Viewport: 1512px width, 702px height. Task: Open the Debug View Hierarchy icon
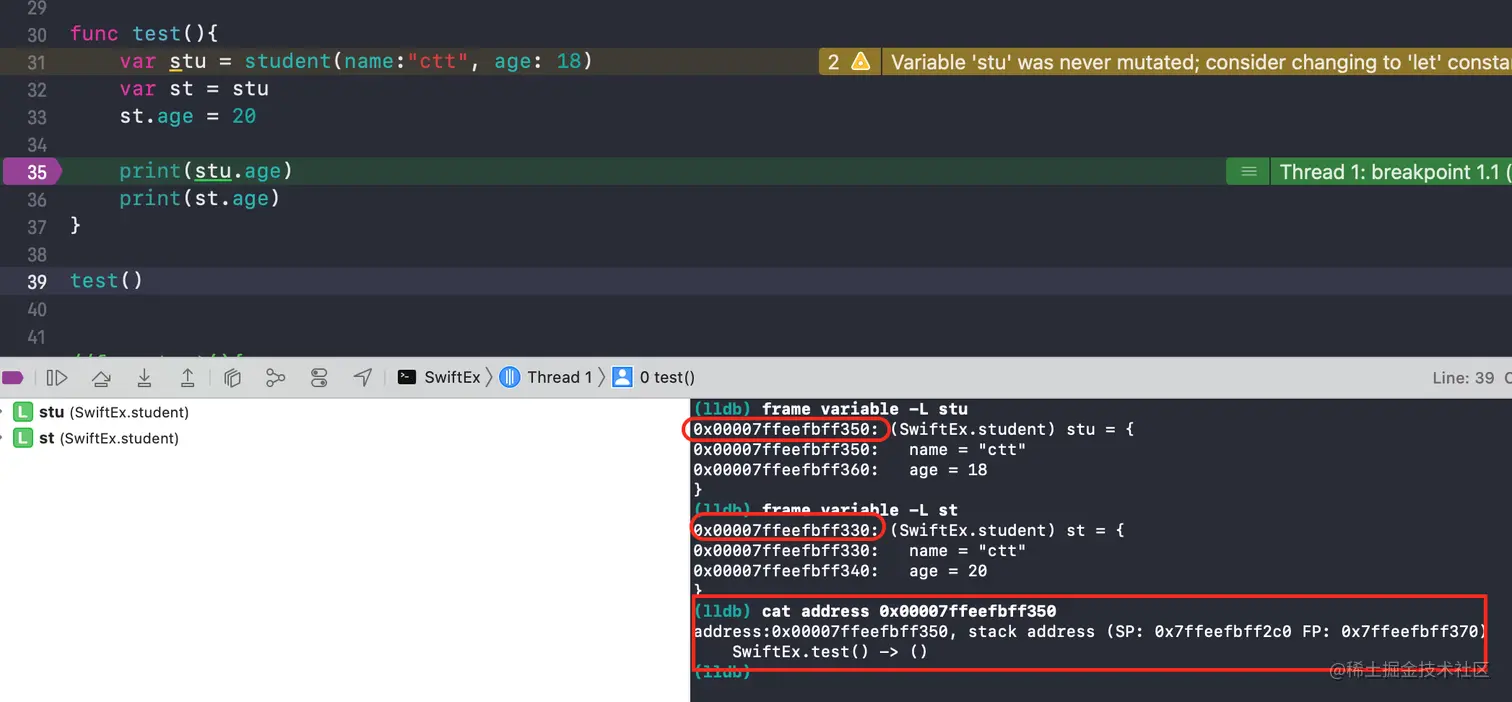point(232,377)
